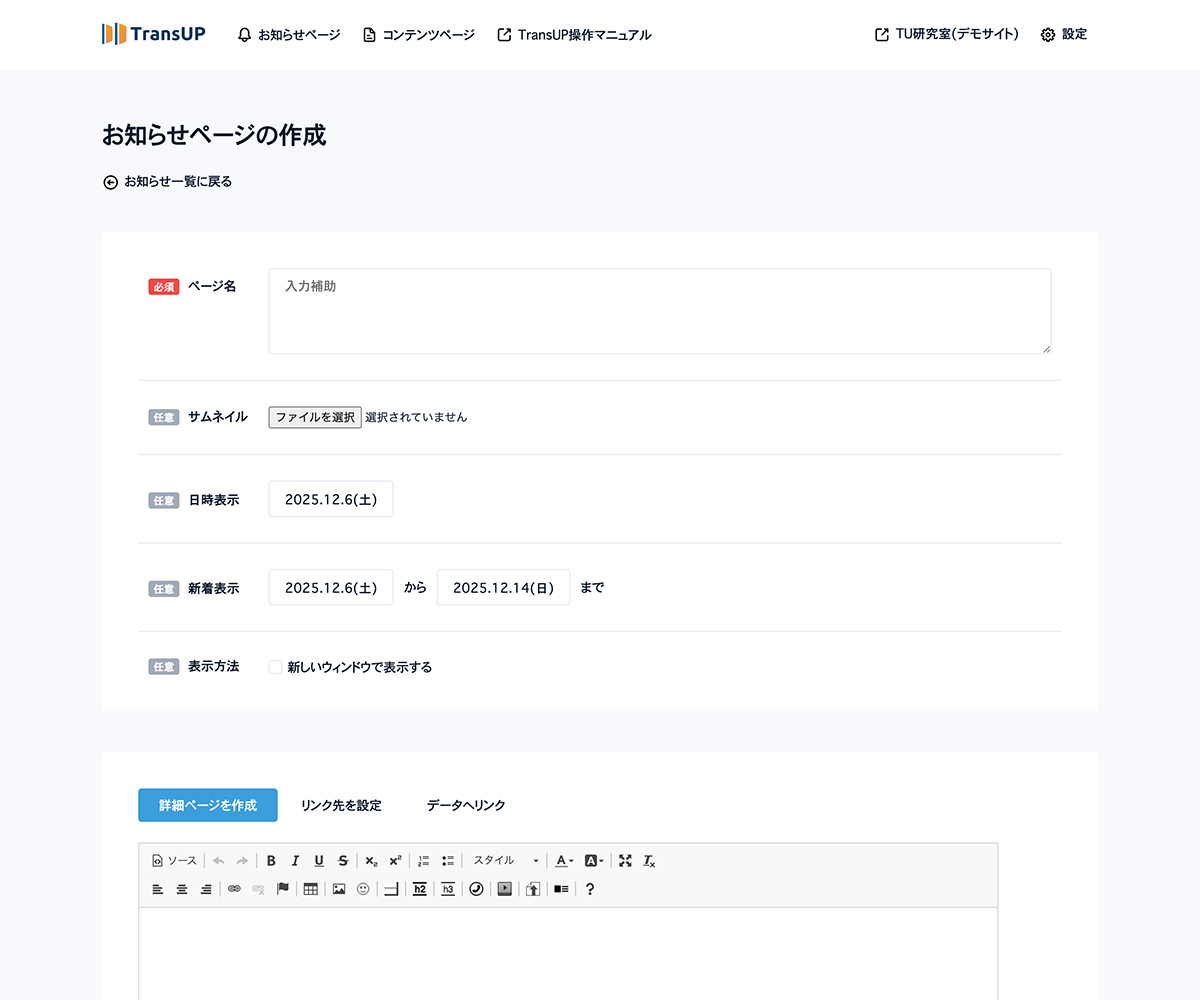Open the emoji smiley picker

point(363,889)
